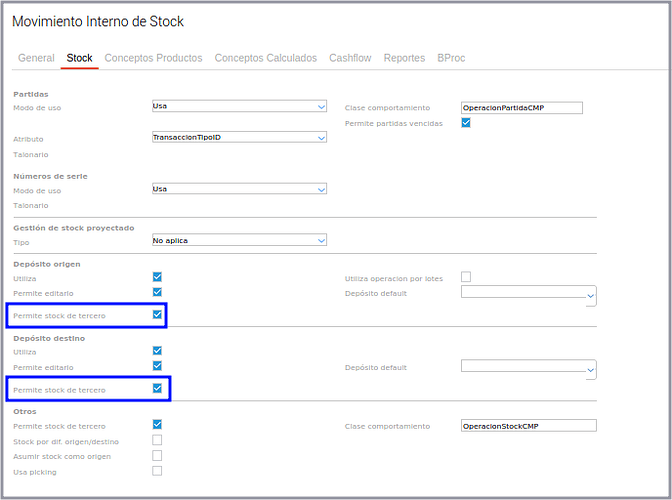Expand Partidas Modo de uso dropdown
The height and width of the screenshot is (500, 672).
tap(239, 106)
